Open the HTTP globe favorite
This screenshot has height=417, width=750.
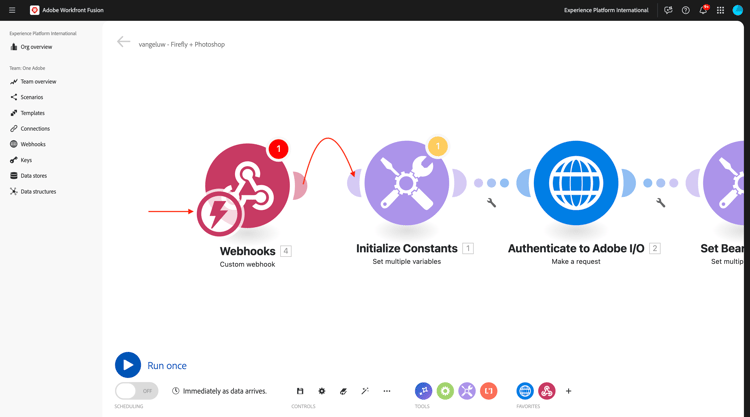525,391
